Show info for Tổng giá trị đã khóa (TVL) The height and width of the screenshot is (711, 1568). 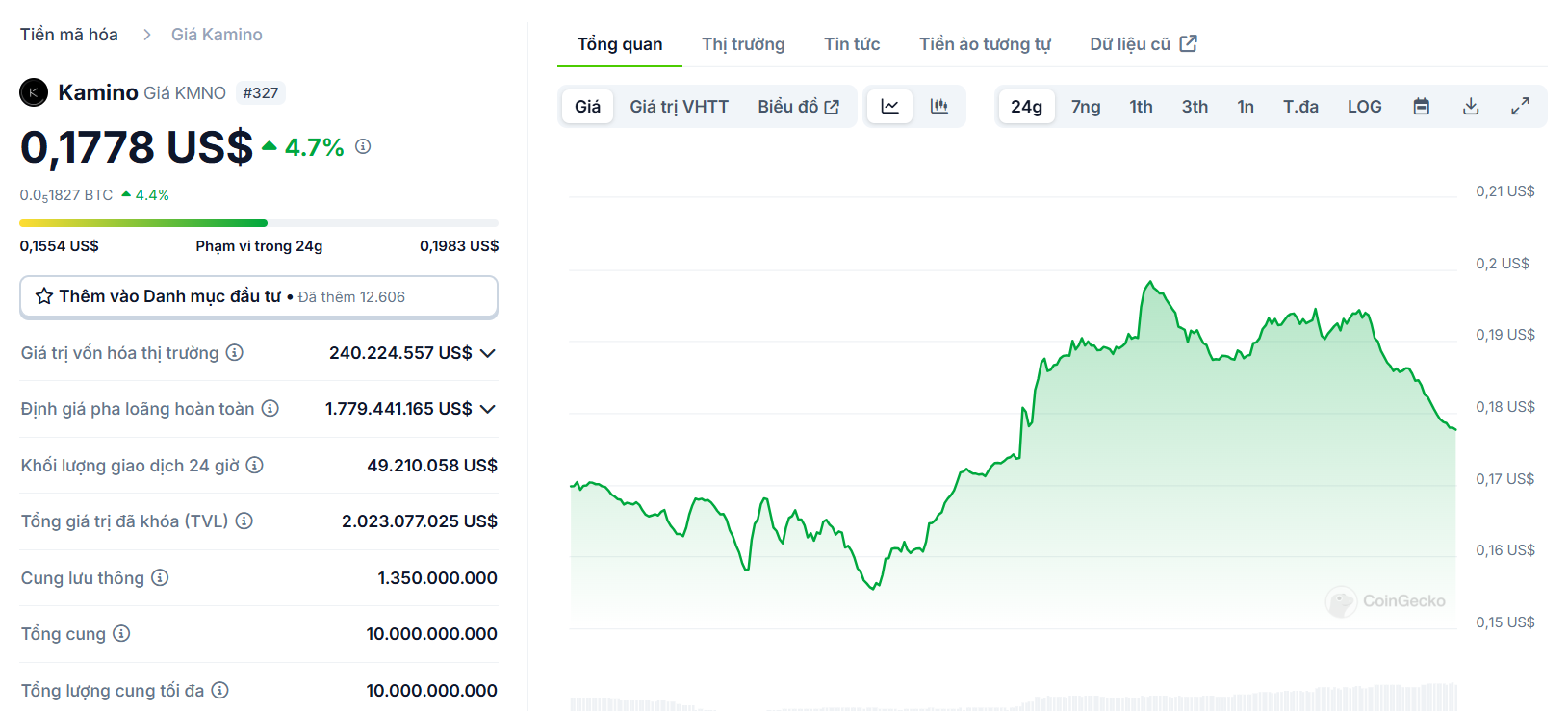[244, 521]
